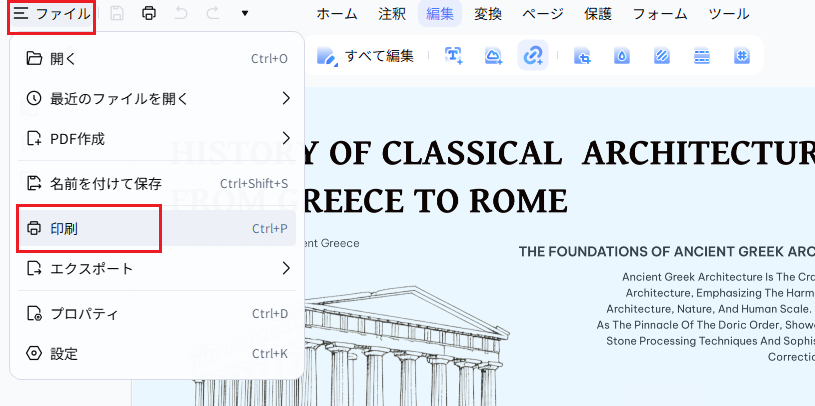Click the heading 'THE FOUNDATIONS OF ANCIENT GREEK ARC'
This screenshot has width=815, height=406.
[666, 252]
